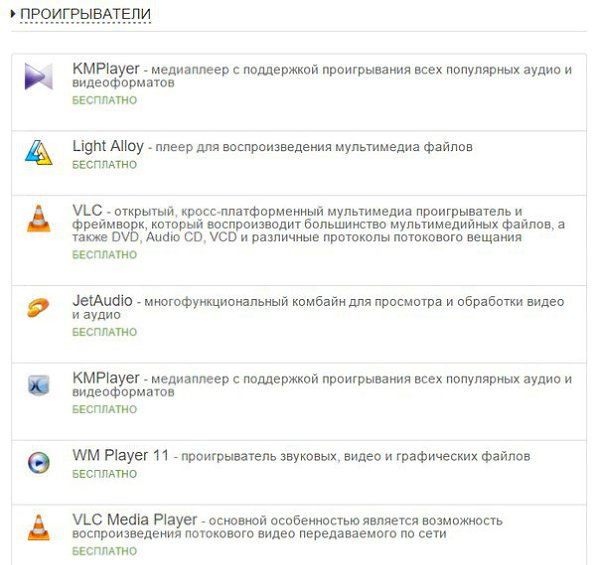Viewport: 600px width, 565px height.
Task: Click the blue KMPlayer icon in fifth row
Action: (39, 385)
